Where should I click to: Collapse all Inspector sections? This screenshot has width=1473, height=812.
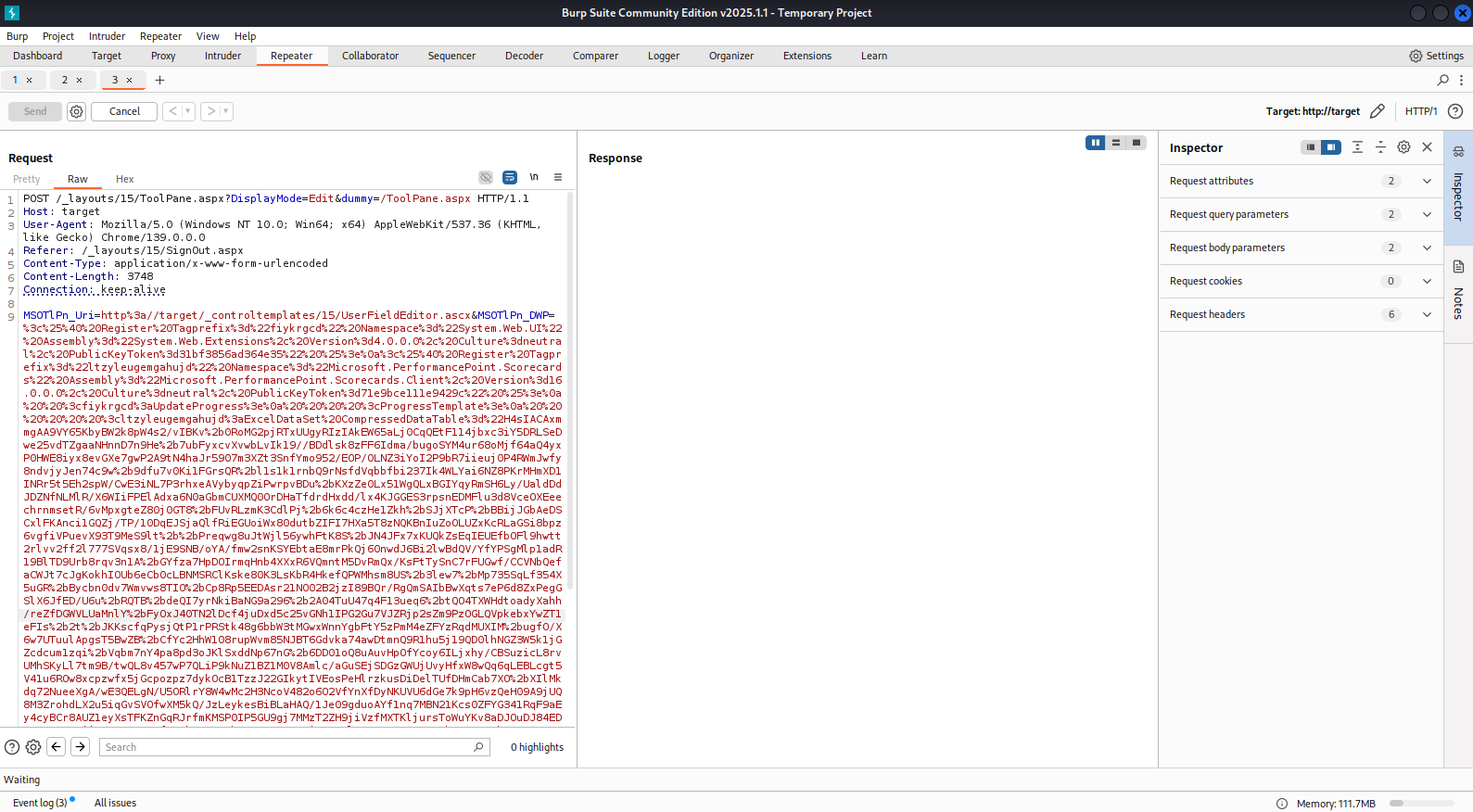pyautogui.click(x=1380, y=147)
